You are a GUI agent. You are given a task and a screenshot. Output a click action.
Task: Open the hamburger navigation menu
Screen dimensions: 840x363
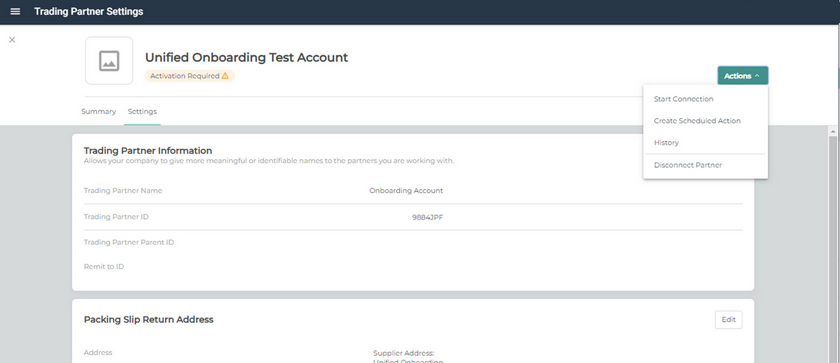click(x=15, y=11)
